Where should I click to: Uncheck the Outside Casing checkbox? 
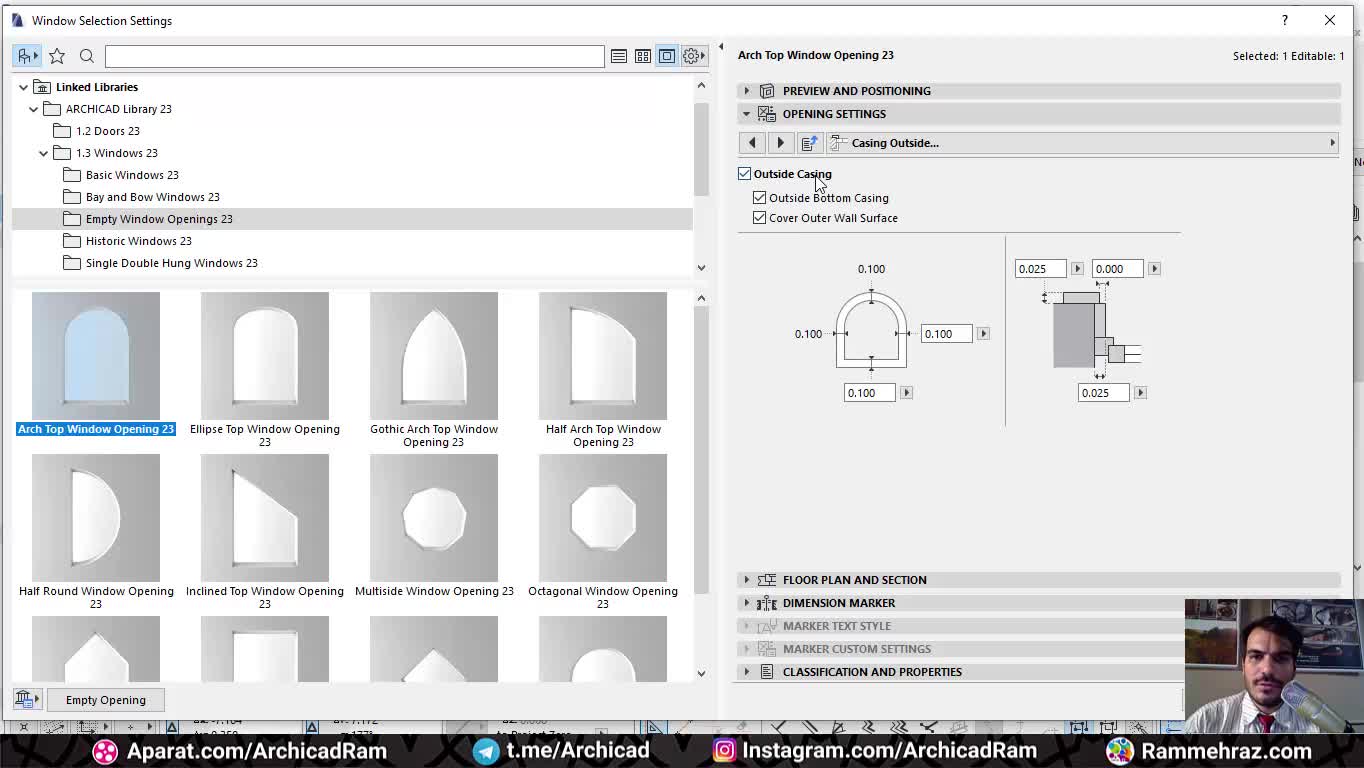tap(745, 174)
